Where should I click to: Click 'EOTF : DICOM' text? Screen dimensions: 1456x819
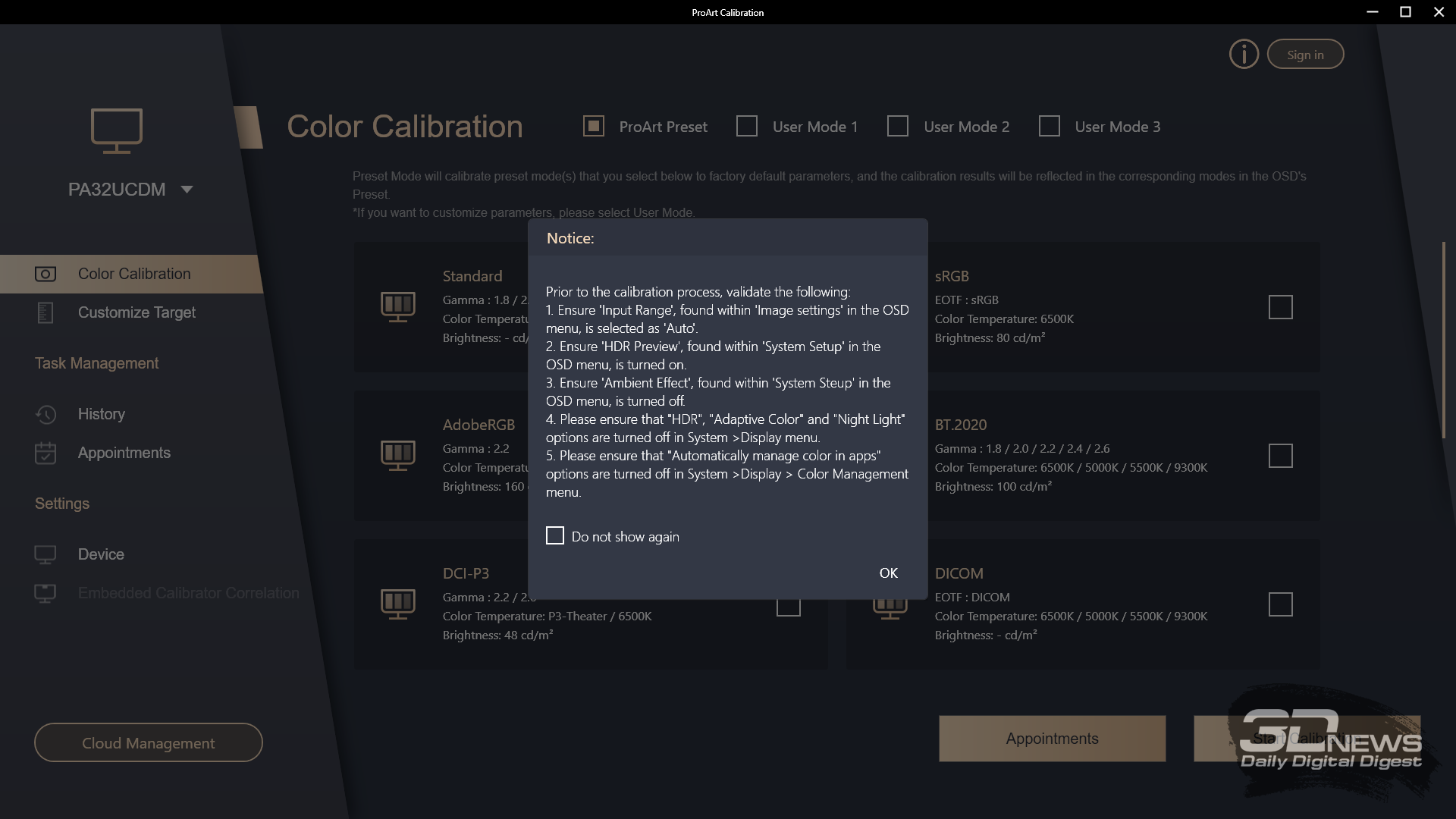(972, 598)
